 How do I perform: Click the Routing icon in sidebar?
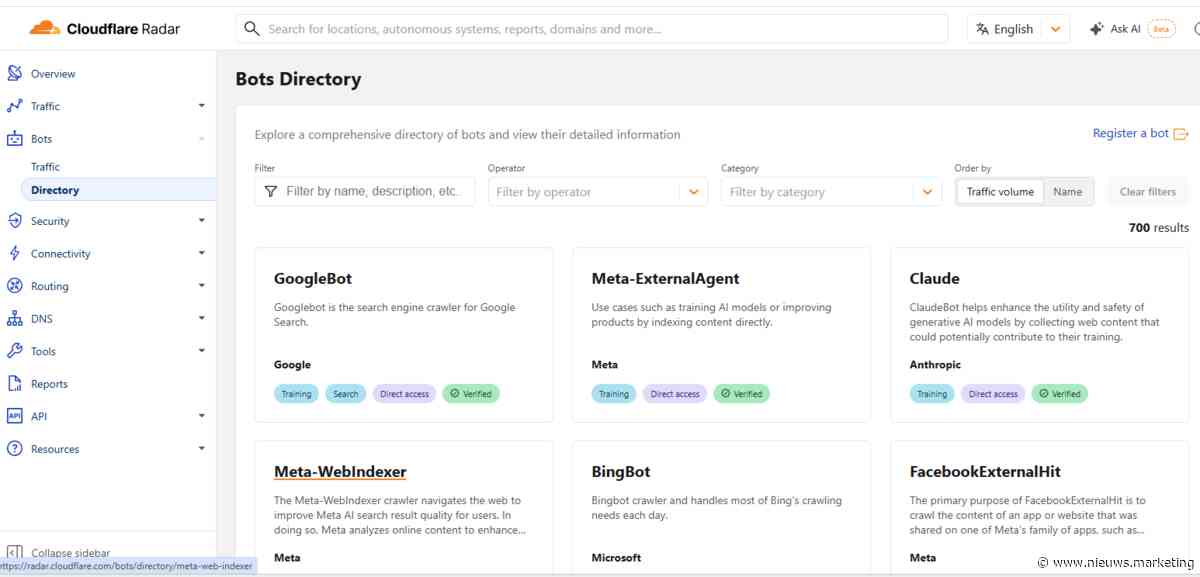14,286
